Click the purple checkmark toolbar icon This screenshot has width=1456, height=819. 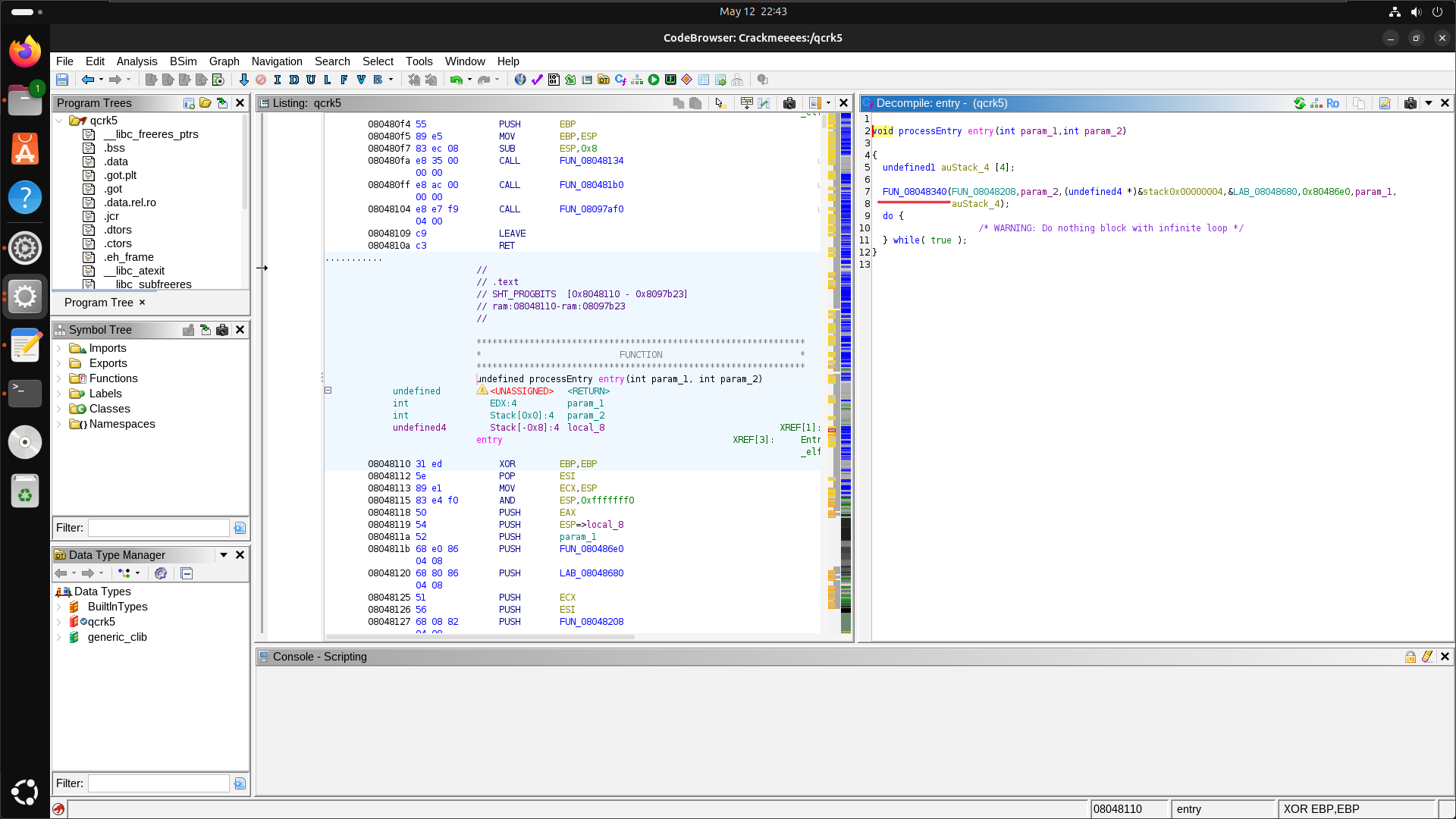click(x=537, y=80)
